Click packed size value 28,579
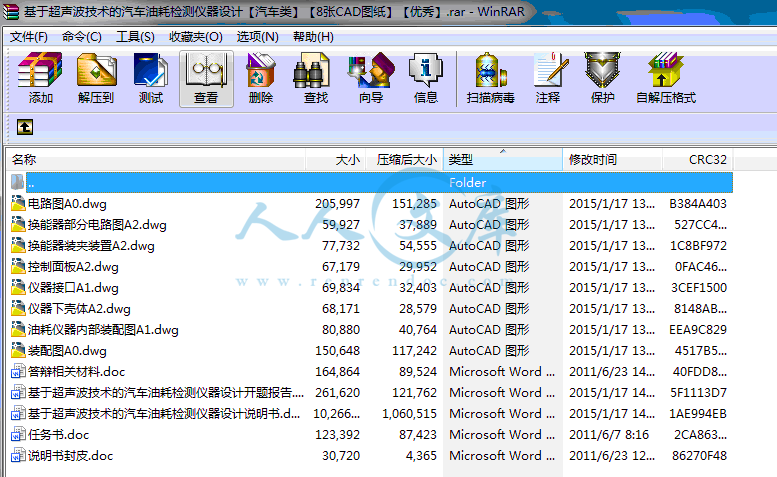777x477 pixels. coord(418,309)
